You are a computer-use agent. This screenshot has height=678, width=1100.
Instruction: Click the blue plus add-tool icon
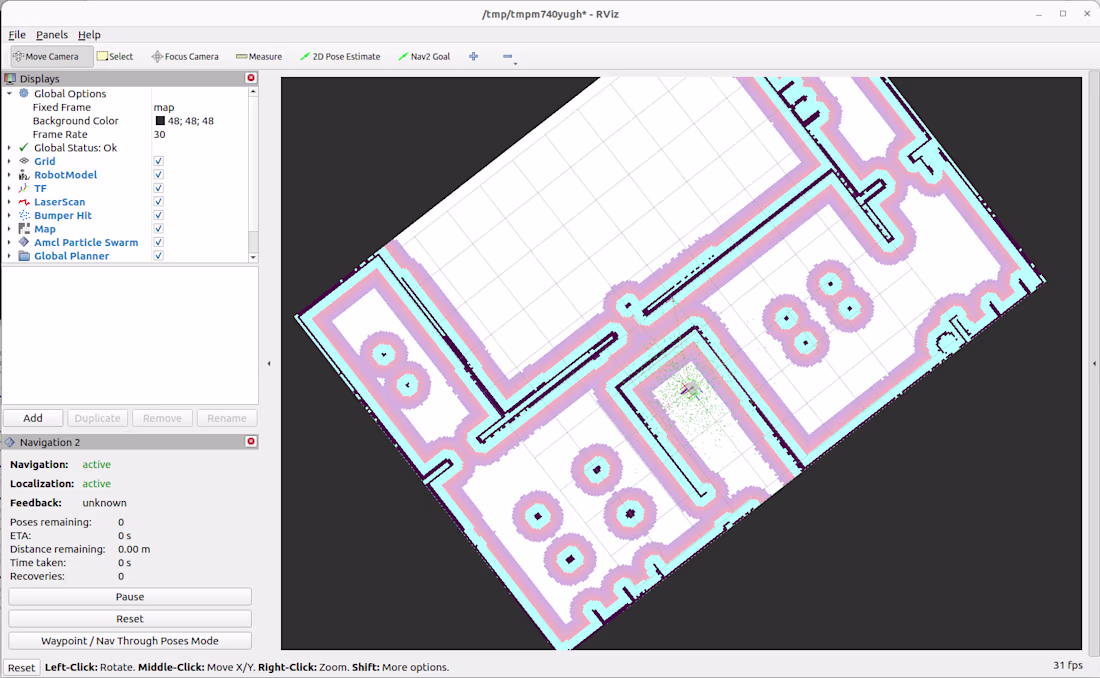[474, 57]
